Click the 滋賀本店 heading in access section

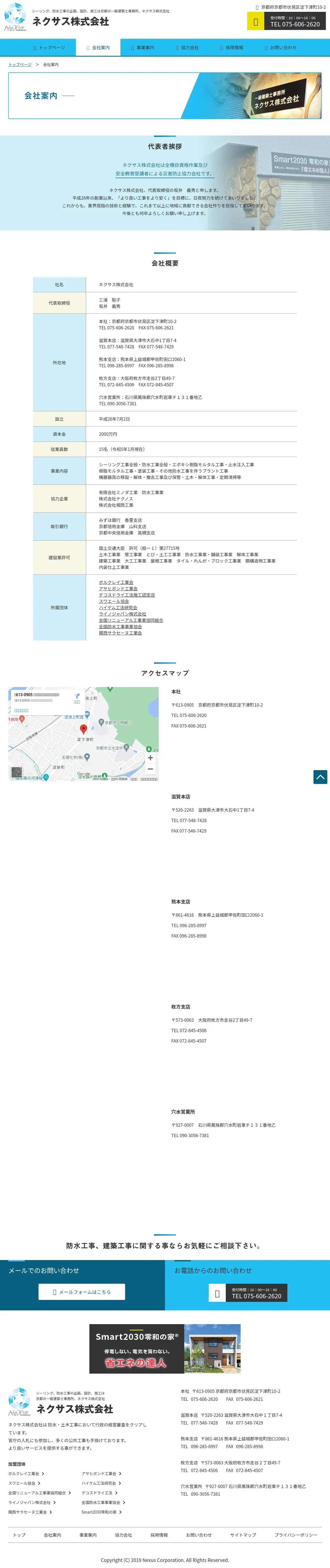(x=181, y=797)
